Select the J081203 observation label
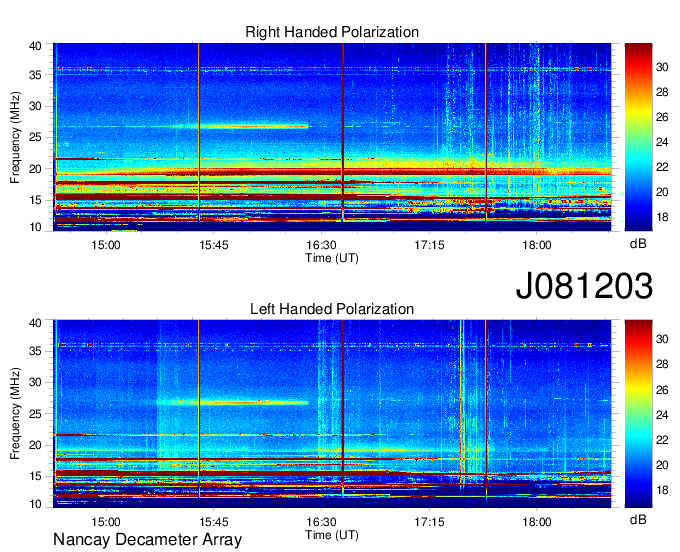This screenshot has height=552, width=680. 584,286
